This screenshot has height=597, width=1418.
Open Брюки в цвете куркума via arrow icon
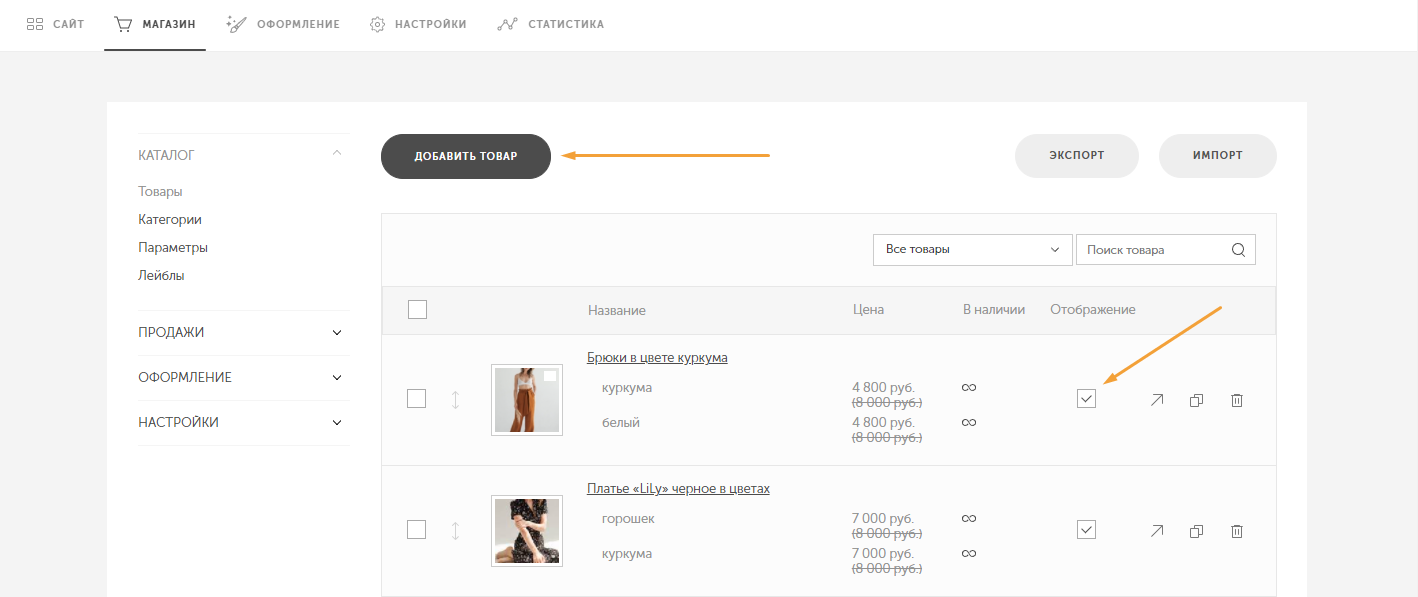[1157, 400]
